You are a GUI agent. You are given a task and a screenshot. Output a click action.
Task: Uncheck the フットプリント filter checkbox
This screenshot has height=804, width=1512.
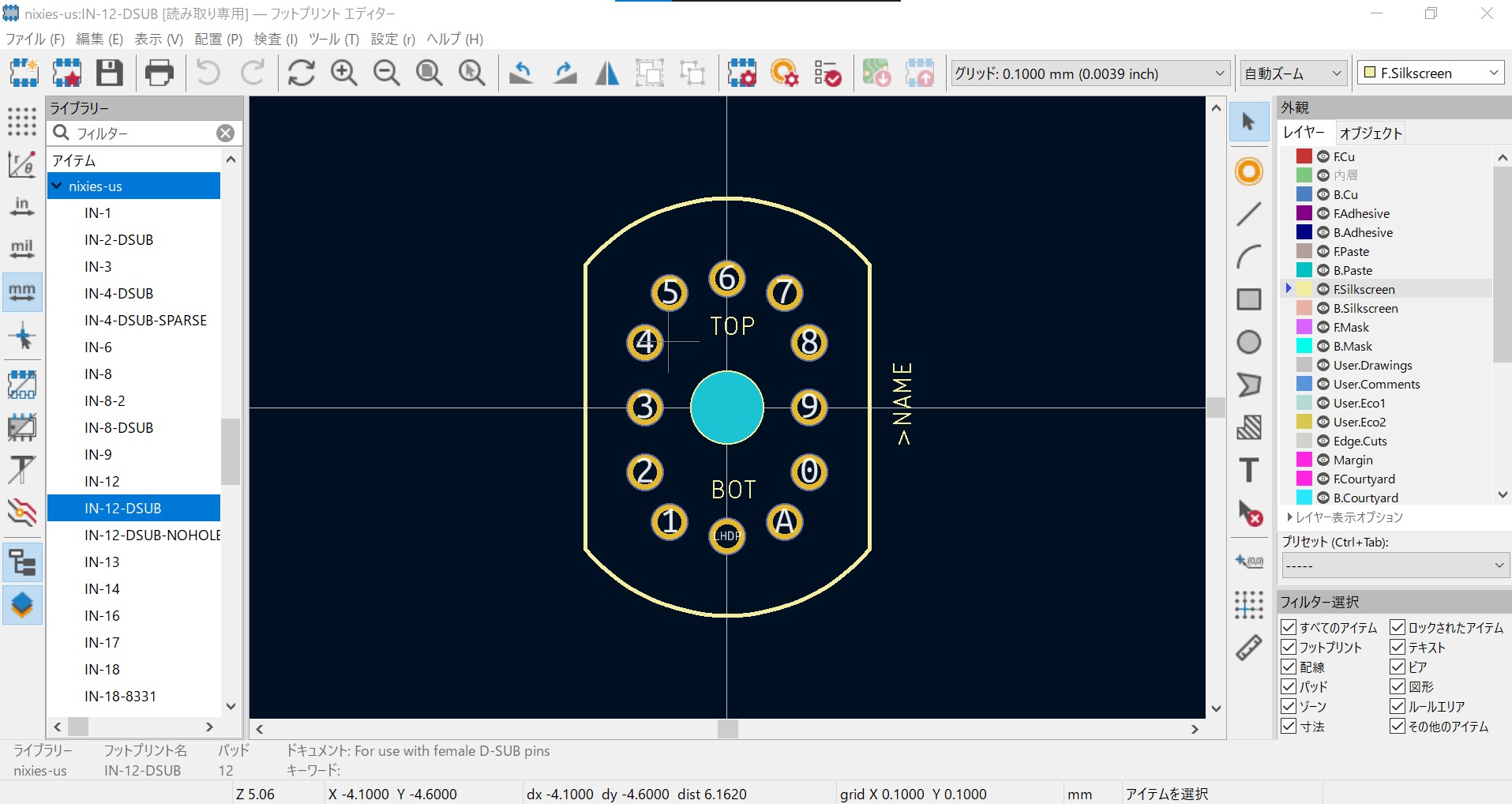1289,647
